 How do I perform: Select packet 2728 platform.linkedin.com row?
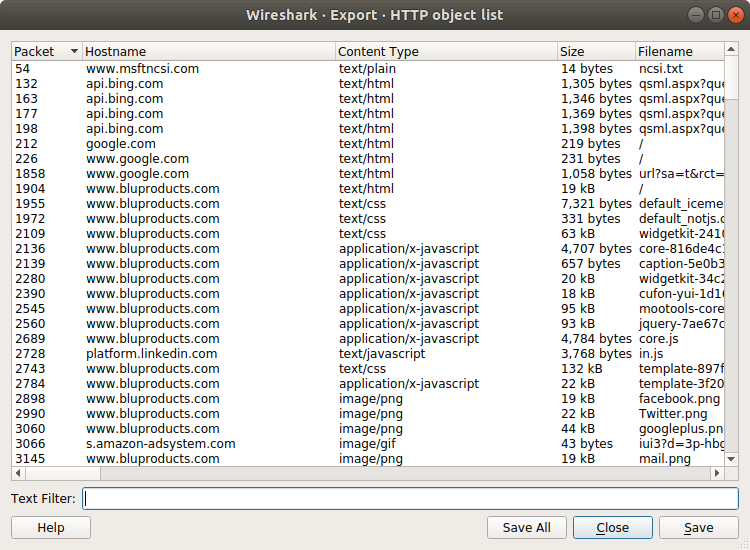point(200,354)
